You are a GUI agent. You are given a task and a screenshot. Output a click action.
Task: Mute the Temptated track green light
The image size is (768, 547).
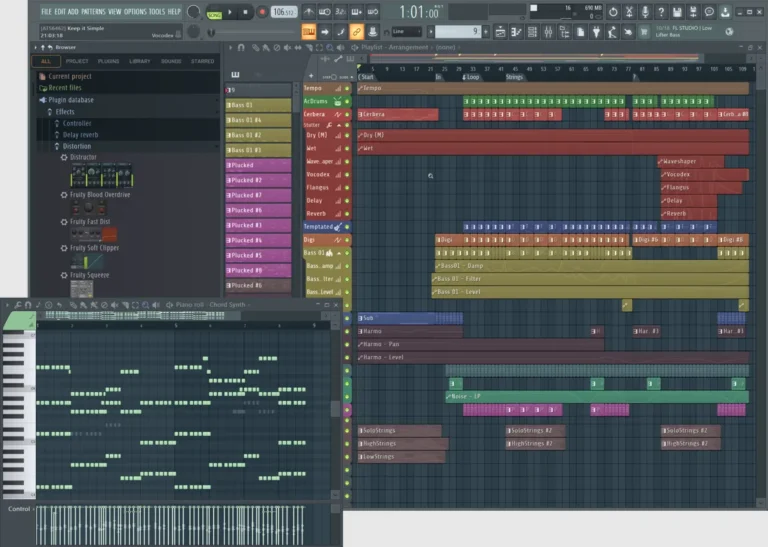tap(347, 227)
